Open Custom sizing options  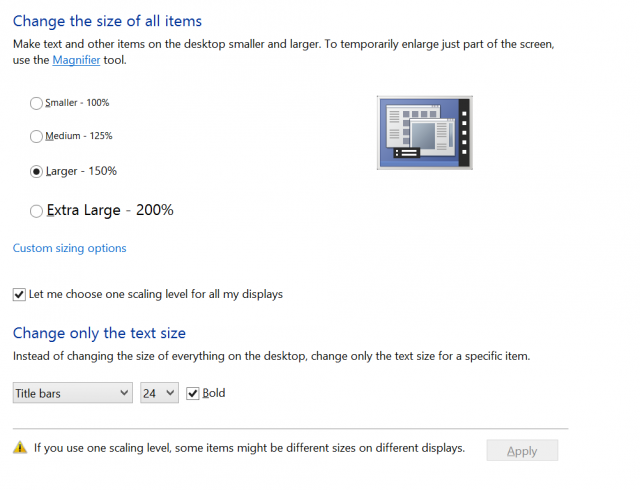coord(69,248)
